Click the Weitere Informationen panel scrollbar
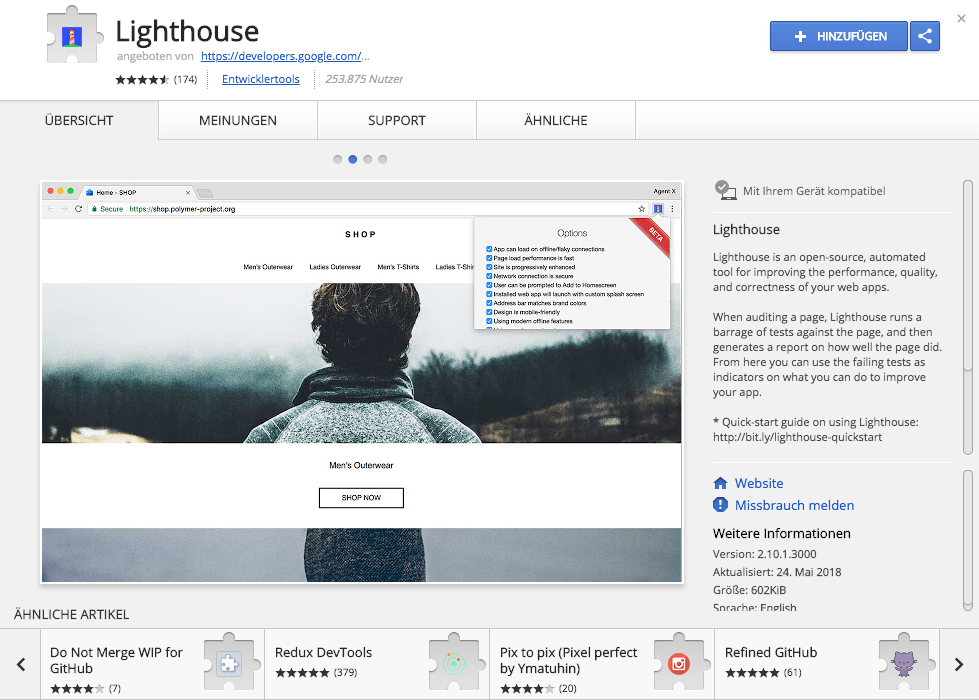The image size is (979, 700). pos(968,540)
